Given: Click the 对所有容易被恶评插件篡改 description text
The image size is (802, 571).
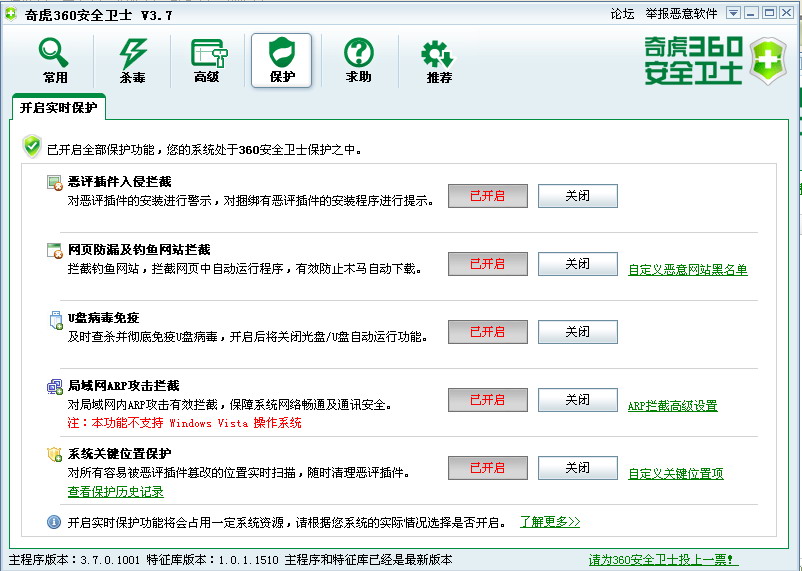Looking at the screenshot, I should tap(239, 473).
